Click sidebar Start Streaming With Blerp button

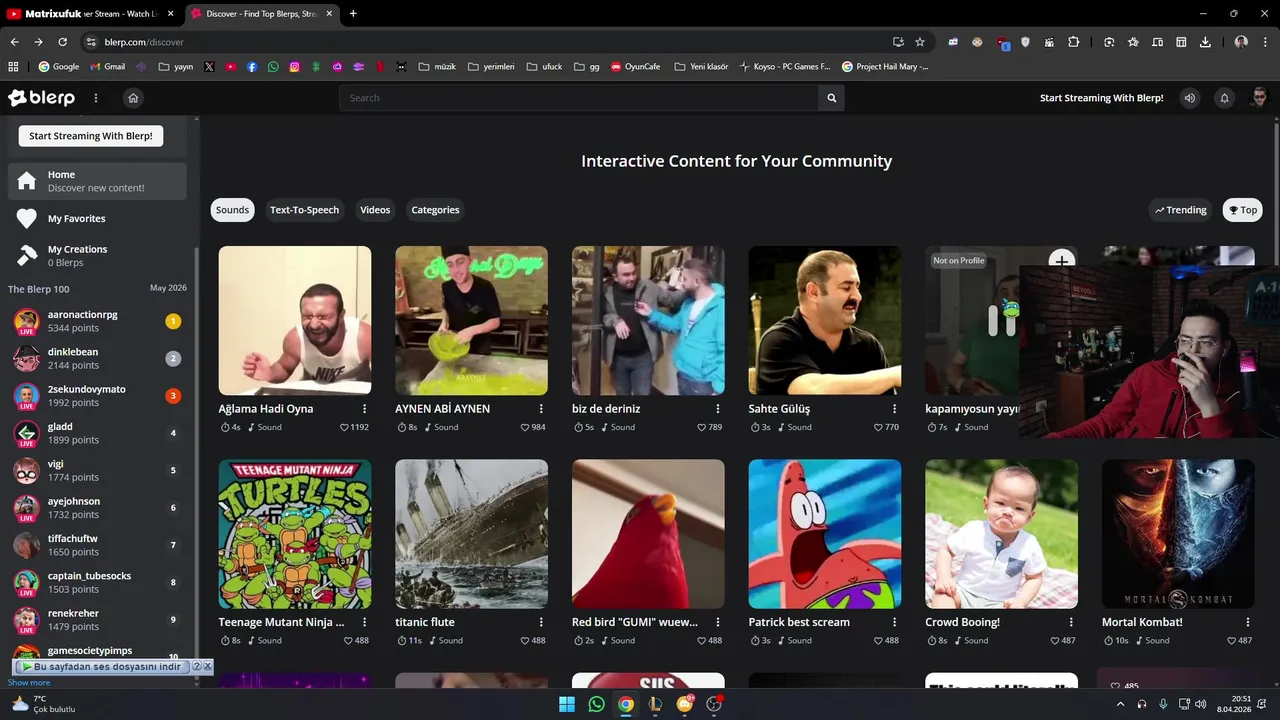[91, 136]
